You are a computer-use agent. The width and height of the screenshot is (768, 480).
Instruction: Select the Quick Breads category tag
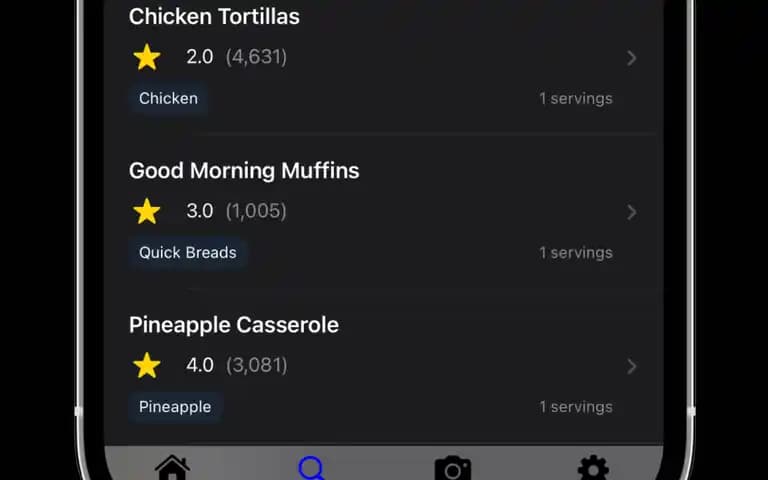click(188, 253)
